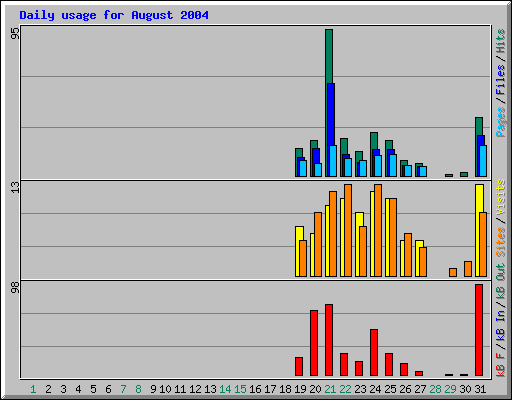Select day '31' on the x-axis
The height and width of the screenshot is (400, 512).
[x=480, y=389]
